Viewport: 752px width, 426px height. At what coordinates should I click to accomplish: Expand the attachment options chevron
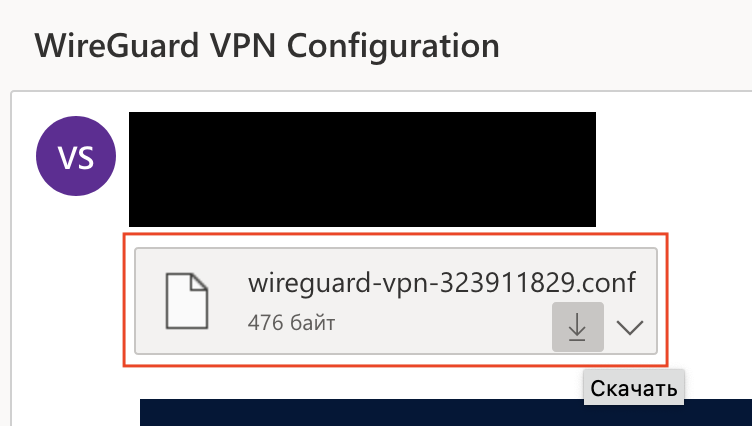[x=630, y=327]
